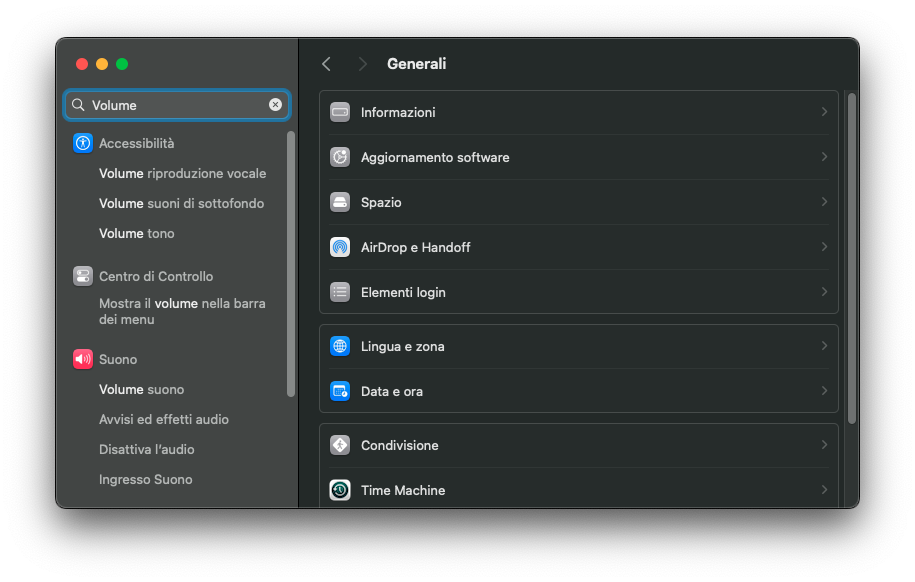Open Disattiva l'audio search result

pyautogui.click(x=146, y=449)
